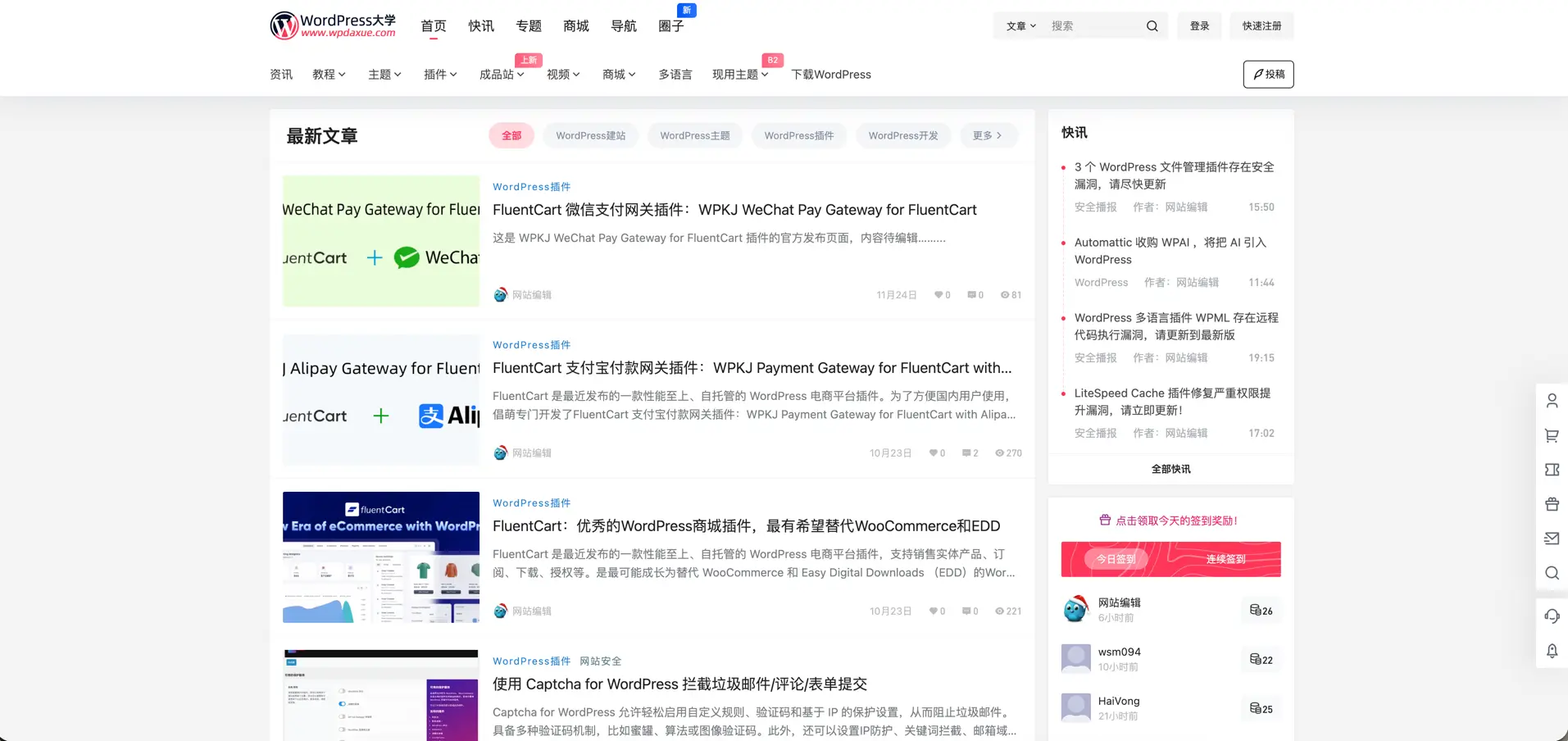Click the HaiVong avatar in check-in list
This screenshot has width=1568, height=741.
coord(1075,707)
